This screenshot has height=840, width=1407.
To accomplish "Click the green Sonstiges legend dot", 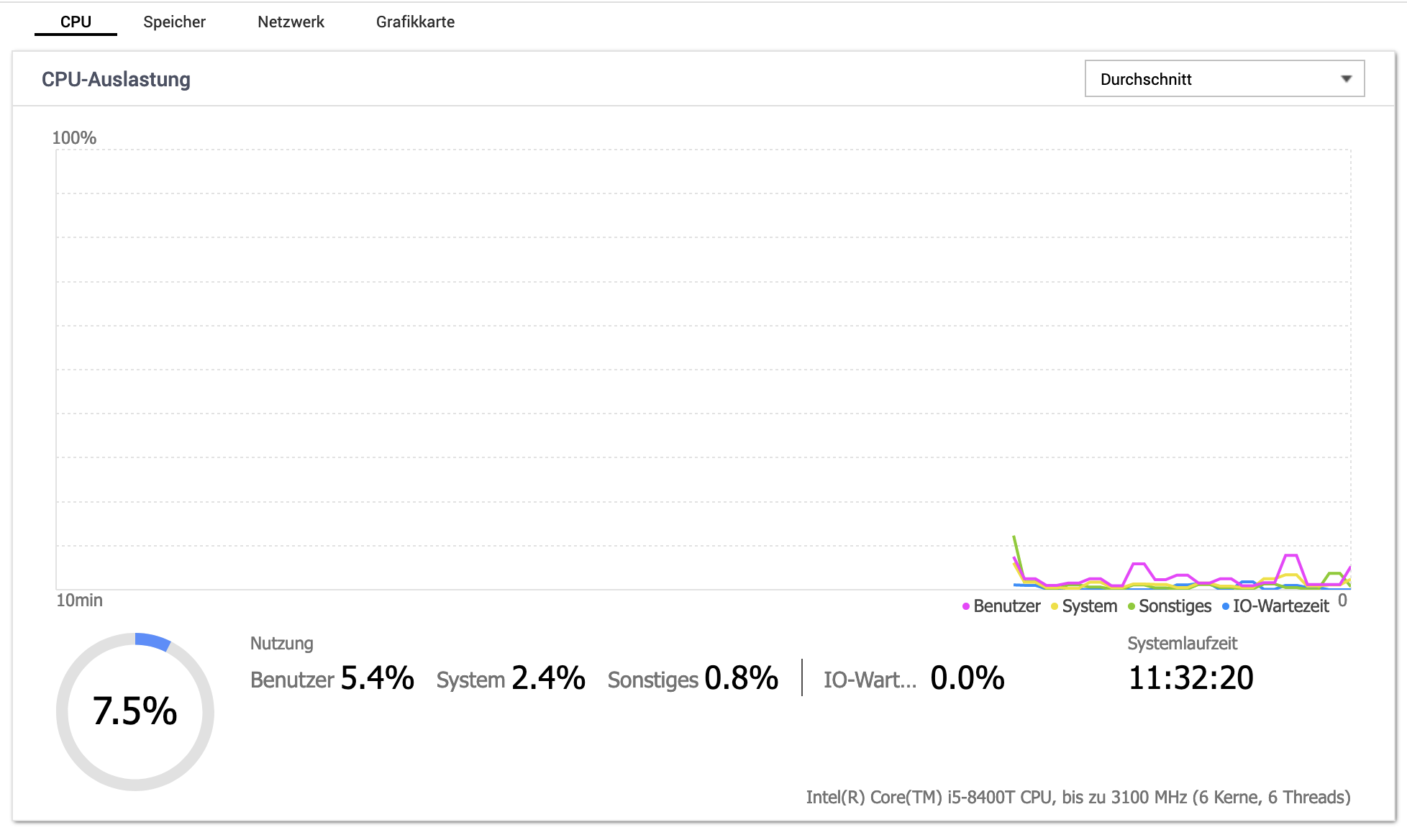I will [x=1131, y=607].
